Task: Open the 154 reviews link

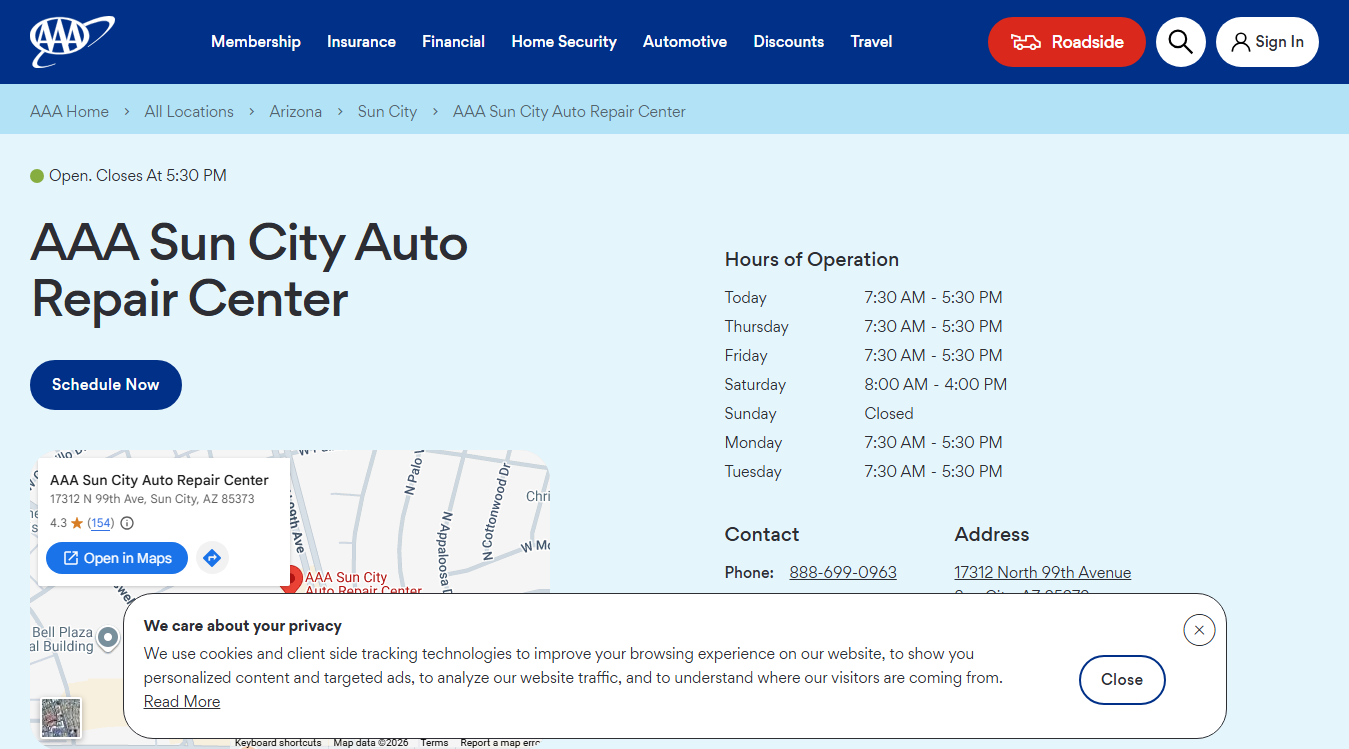Action: (100, 523)
